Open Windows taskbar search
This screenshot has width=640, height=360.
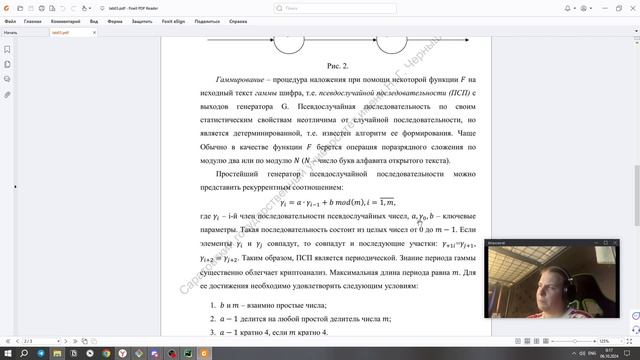click(x=24, y=353)
